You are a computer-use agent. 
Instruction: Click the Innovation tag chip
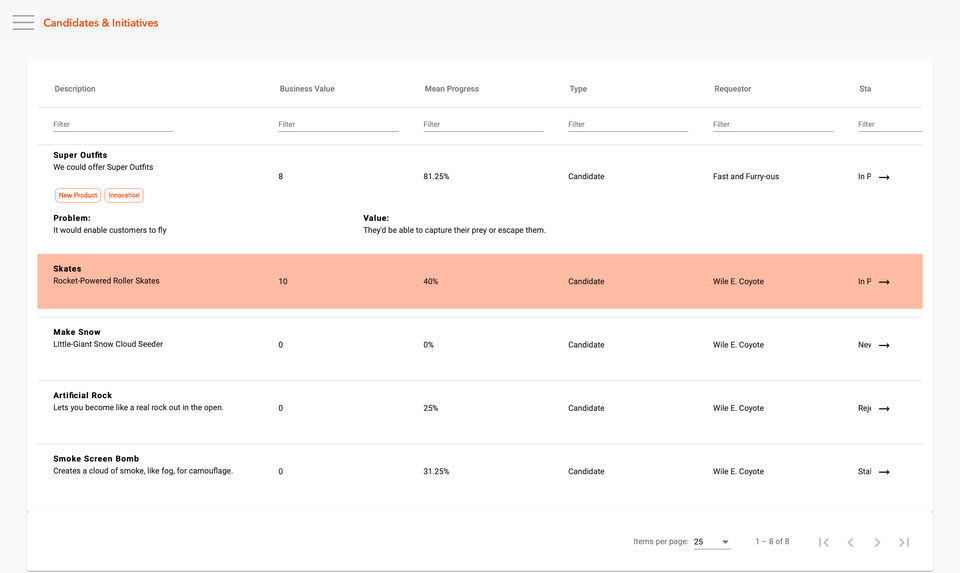pyautogui.click(x=124, y=195)
